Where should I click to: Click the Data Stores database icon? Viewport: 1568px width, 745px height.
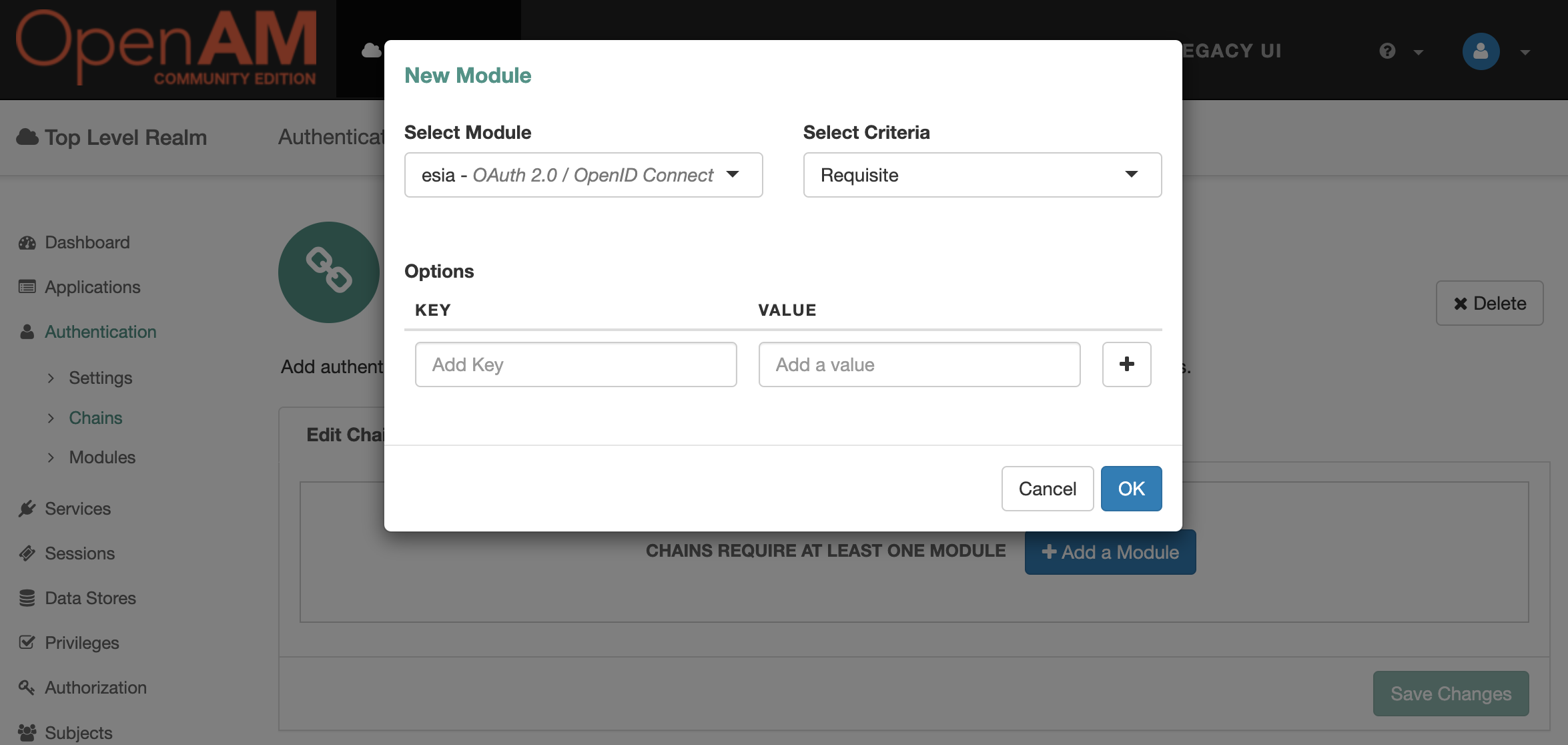[x=27, y=598]
